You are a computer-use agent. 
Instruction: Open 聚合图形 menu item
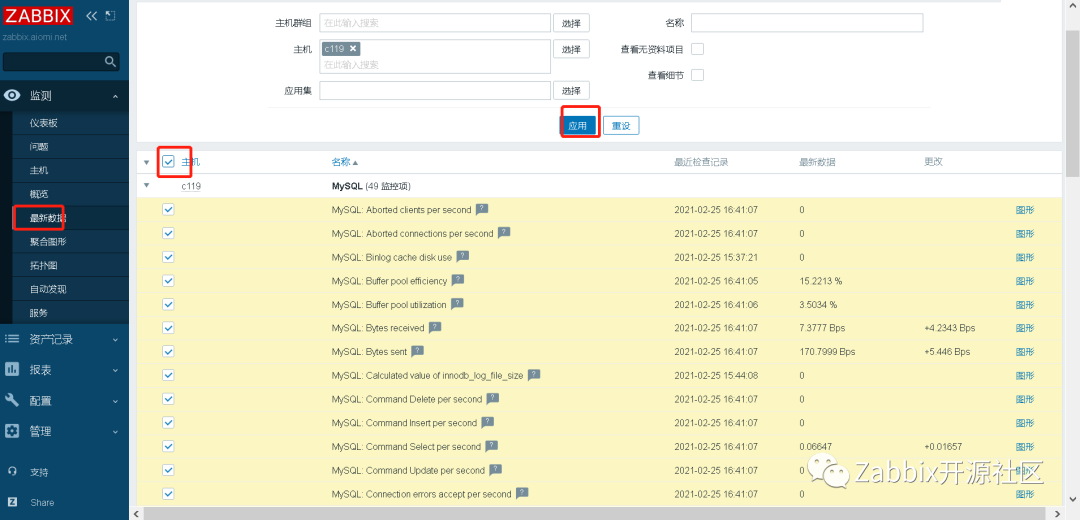pos(48,242)
